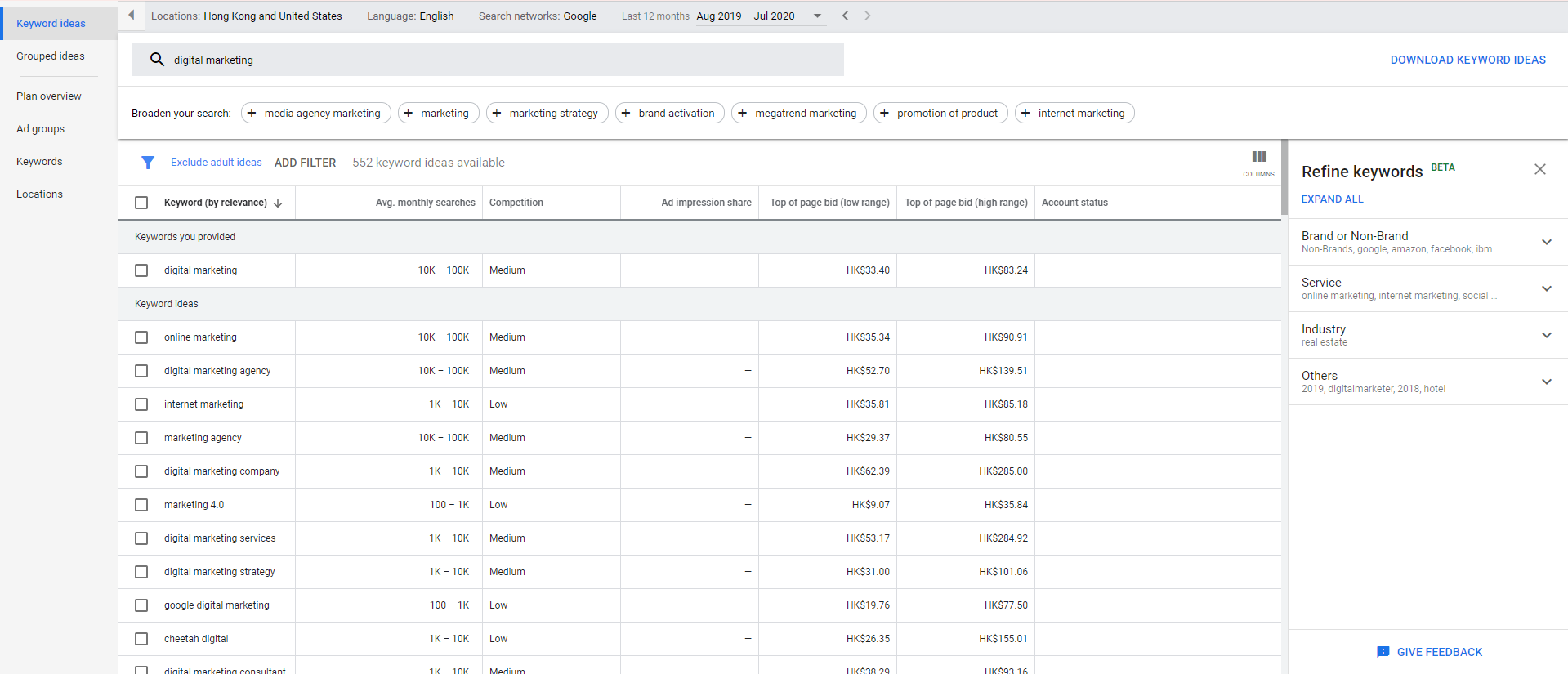Click Add Filter button
This screenshot has height=674, width=1568.
tap(305, 163)
